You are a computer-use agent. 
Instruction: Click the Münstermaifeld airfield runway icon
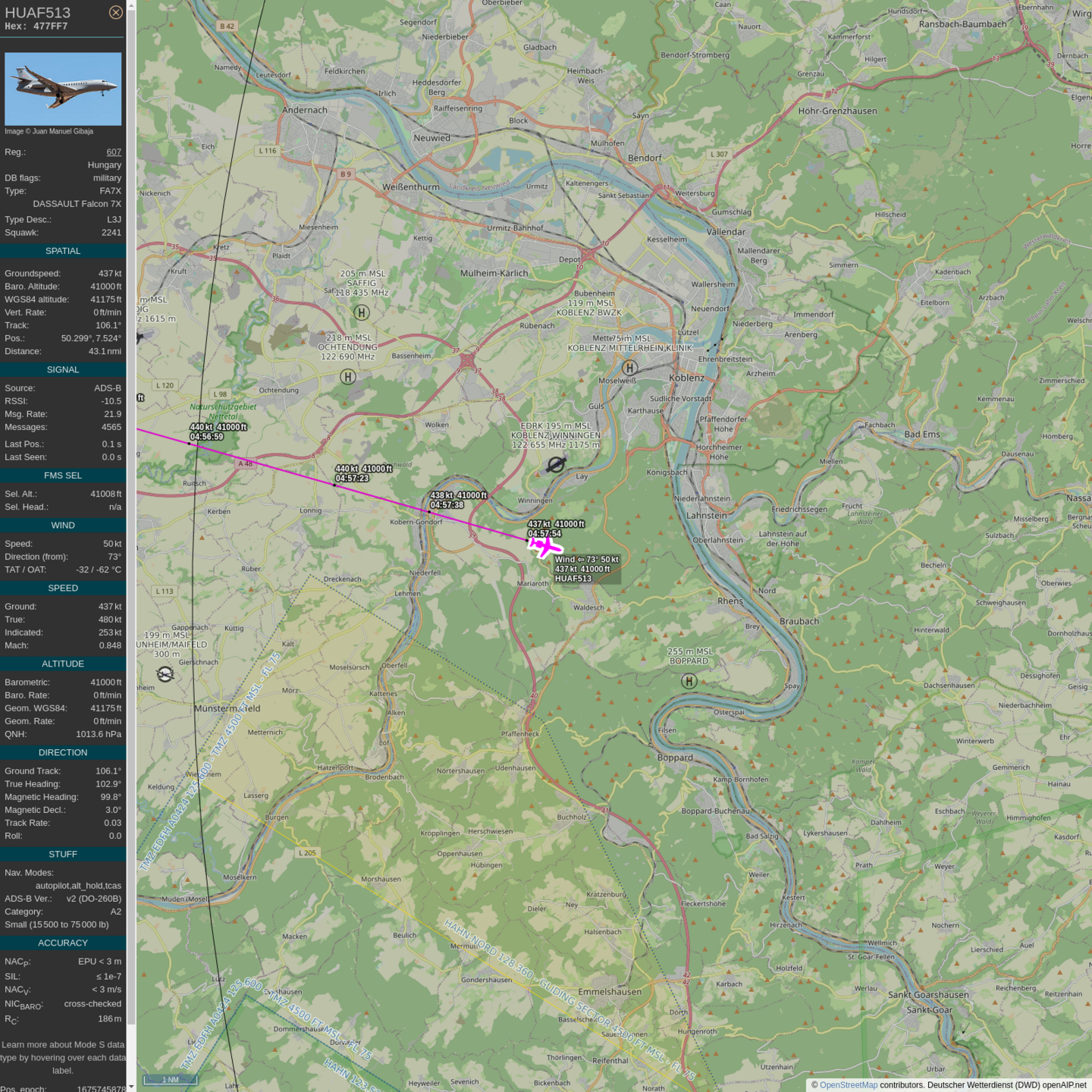click(x=165, y=673)
